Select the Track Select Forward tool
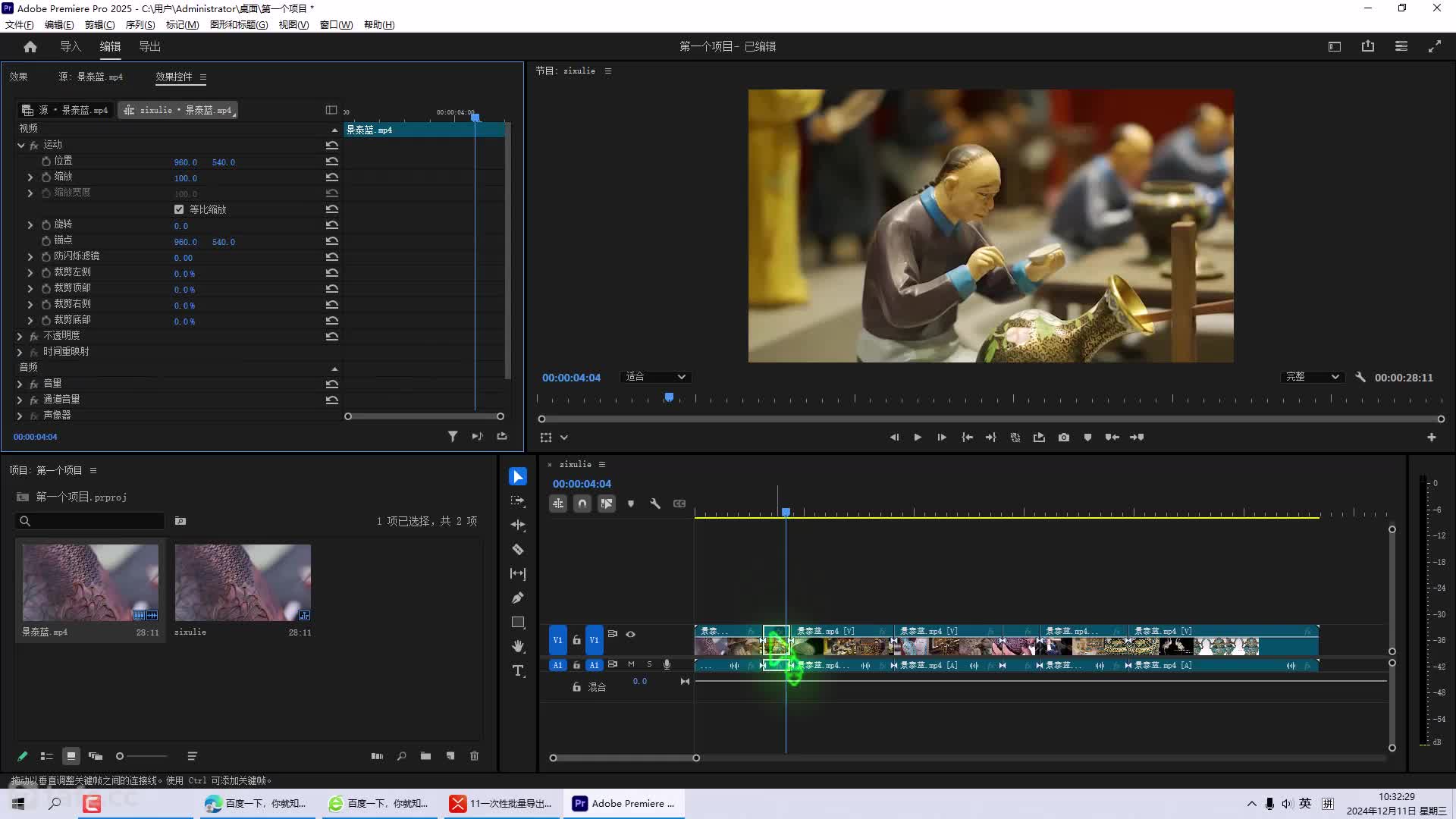This screenshot has height=819, width=1456. click(518, 500)
